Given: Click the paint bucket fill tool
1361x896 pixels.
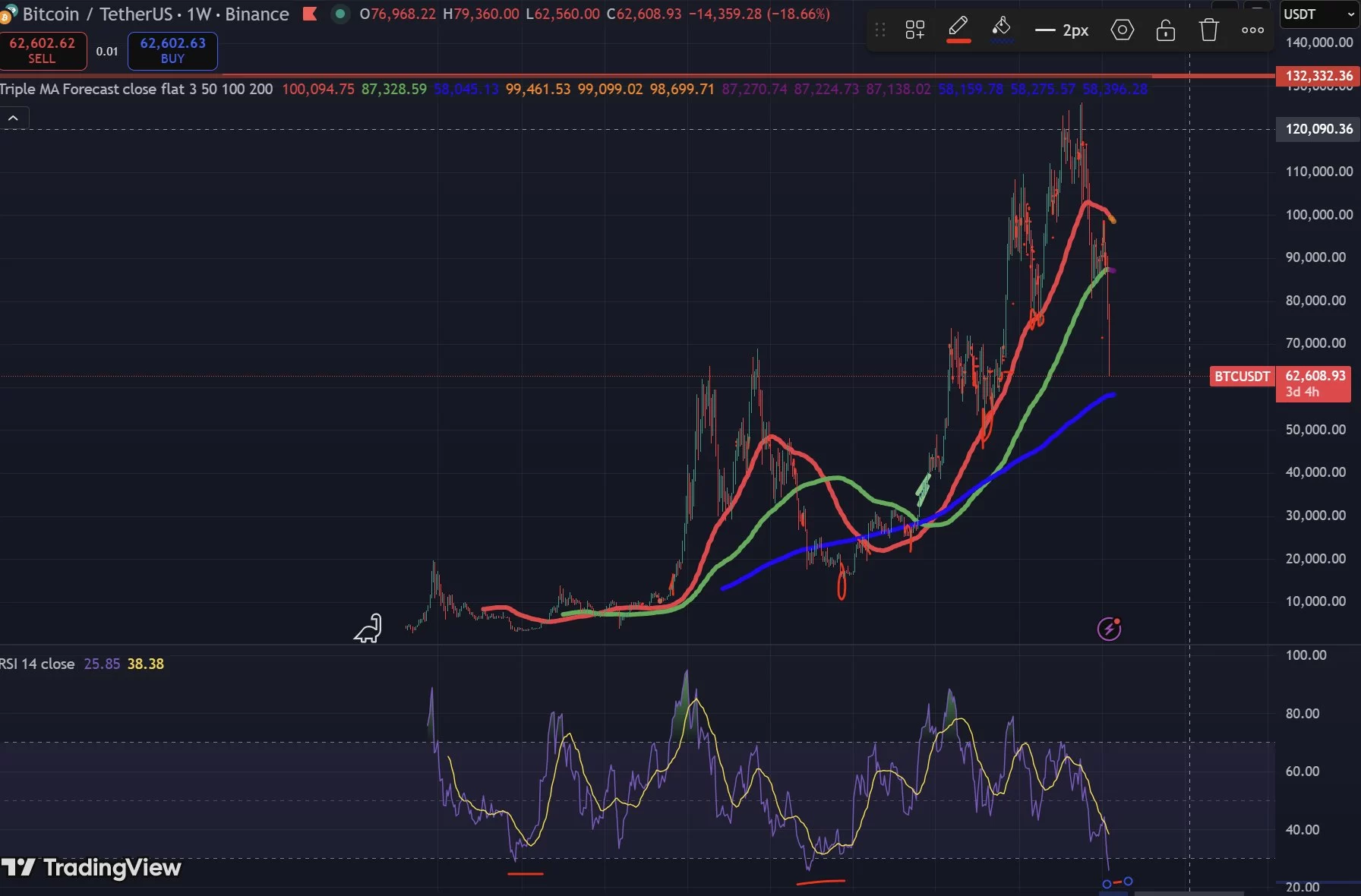Looking at the screenshot, I should pos(1002,27).
